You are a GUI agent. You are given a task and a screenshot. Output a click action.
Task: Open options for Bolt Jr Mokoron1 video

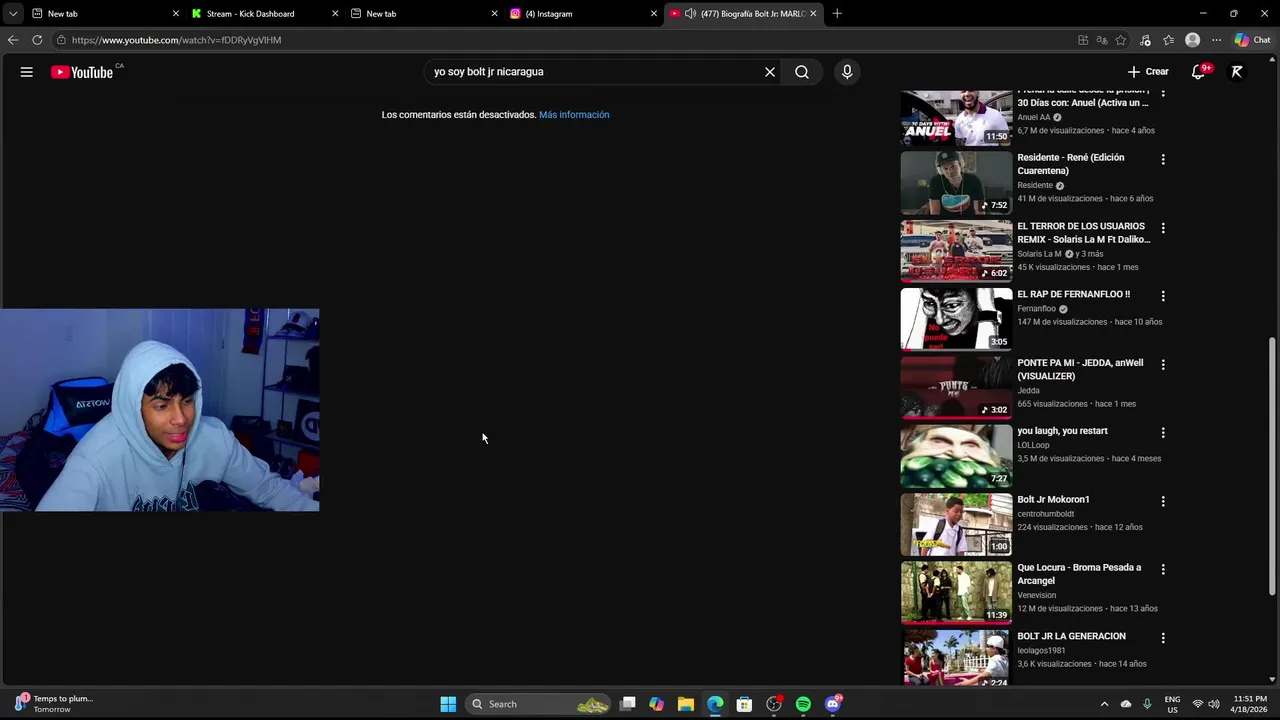coord(1163,501)
